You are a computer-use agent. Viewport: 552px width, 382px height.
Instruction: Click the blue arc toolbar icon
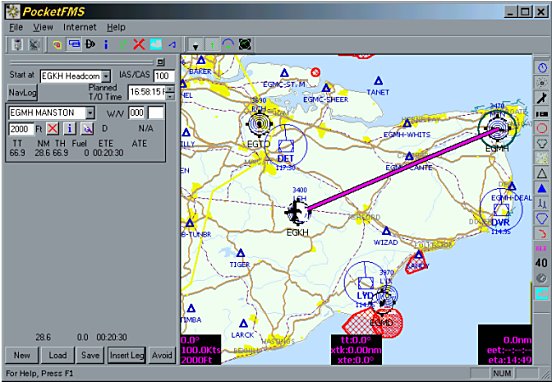coord(228,45)
